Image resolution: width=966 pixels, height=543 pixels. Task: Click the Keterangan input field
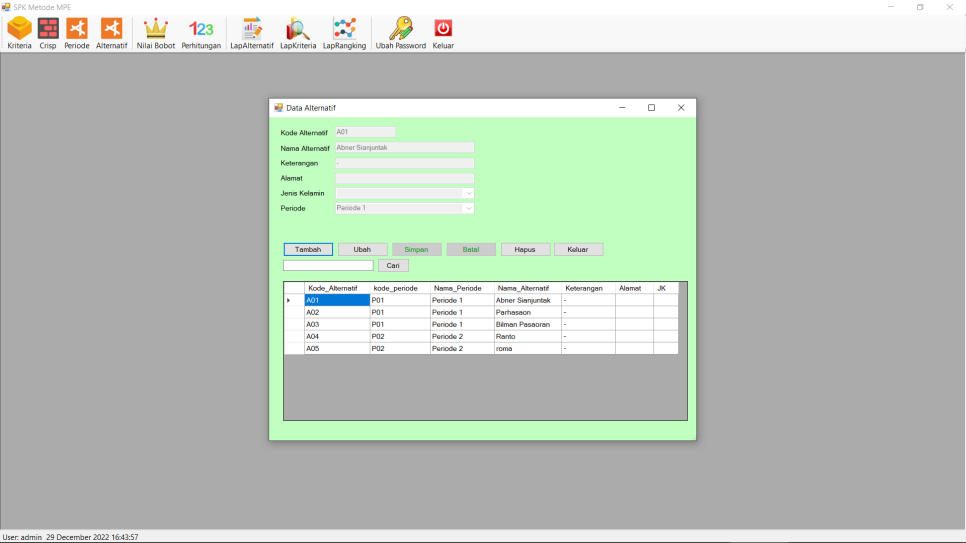tap(405, 163)
